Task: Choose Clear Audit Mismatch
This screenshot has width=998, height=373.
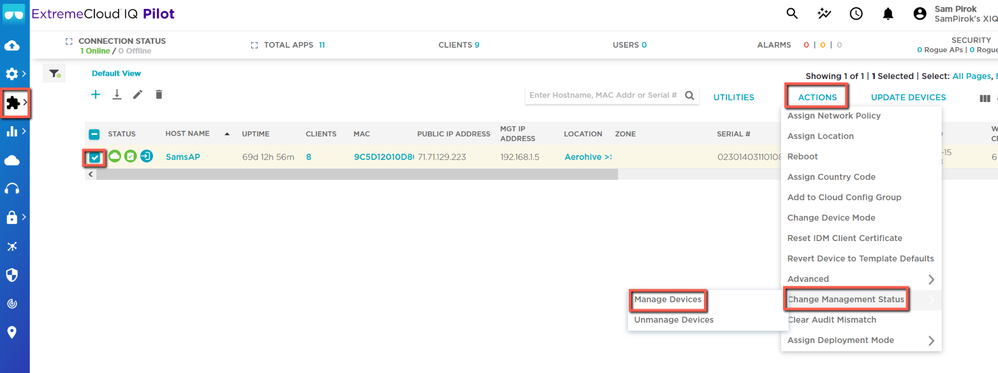Action: point(832,320)
